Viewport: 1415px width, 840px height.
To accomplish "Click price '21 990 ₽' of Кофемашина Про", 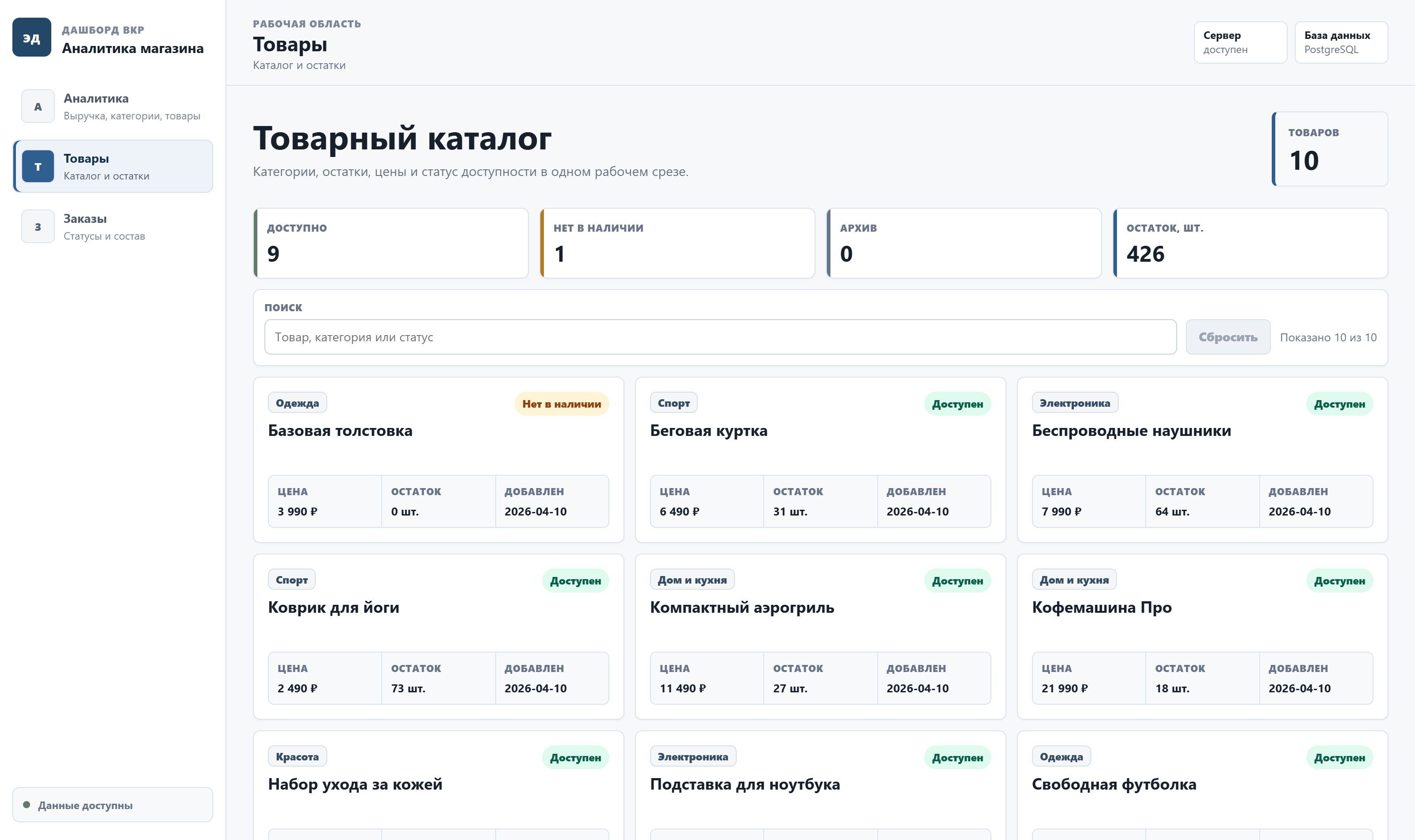I will 1065,688.
